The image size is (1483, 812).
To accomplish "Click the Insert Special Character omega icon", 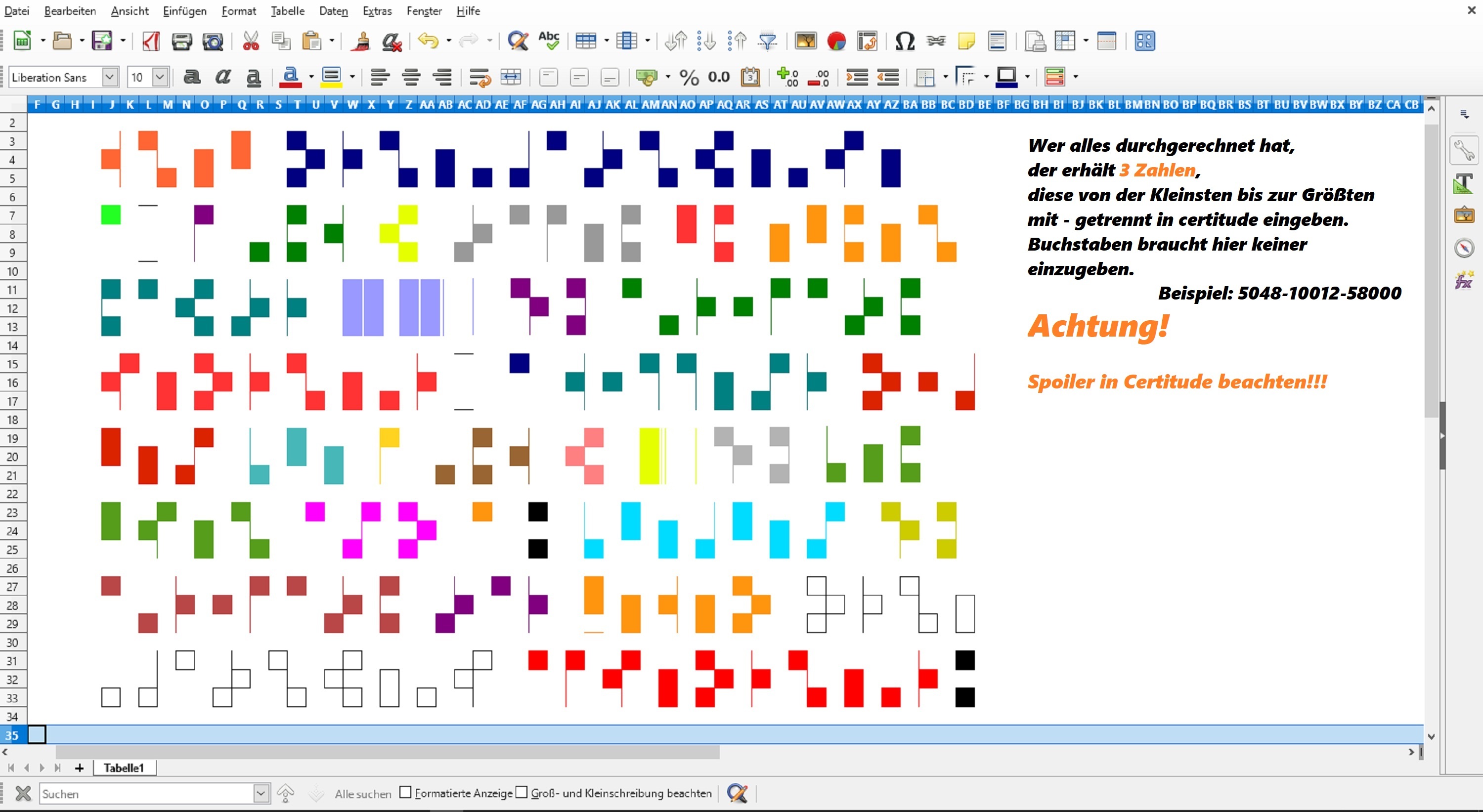I will click(x=905, y=42).
